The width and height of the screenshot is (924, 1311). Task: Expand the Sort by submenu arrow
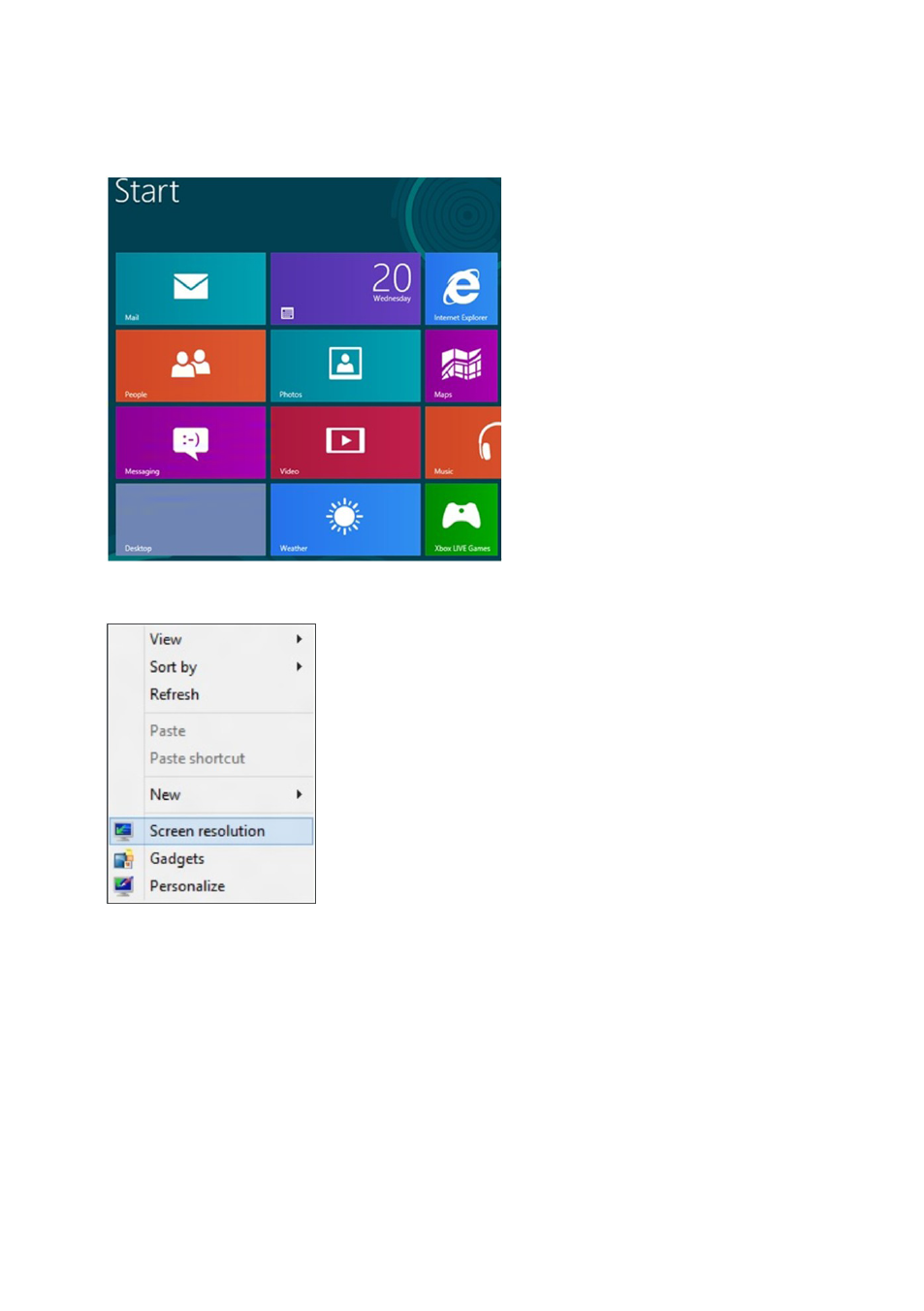299,666
